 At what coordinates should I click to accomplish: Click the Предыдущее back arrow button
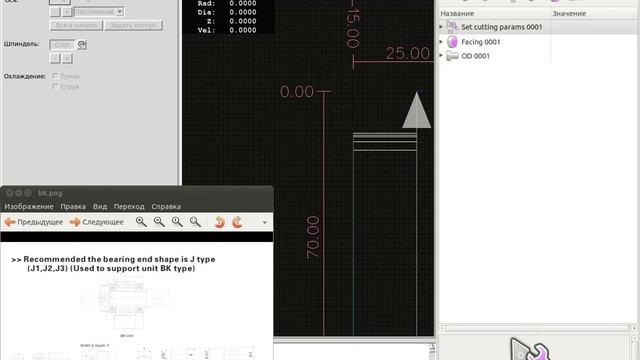34,222
